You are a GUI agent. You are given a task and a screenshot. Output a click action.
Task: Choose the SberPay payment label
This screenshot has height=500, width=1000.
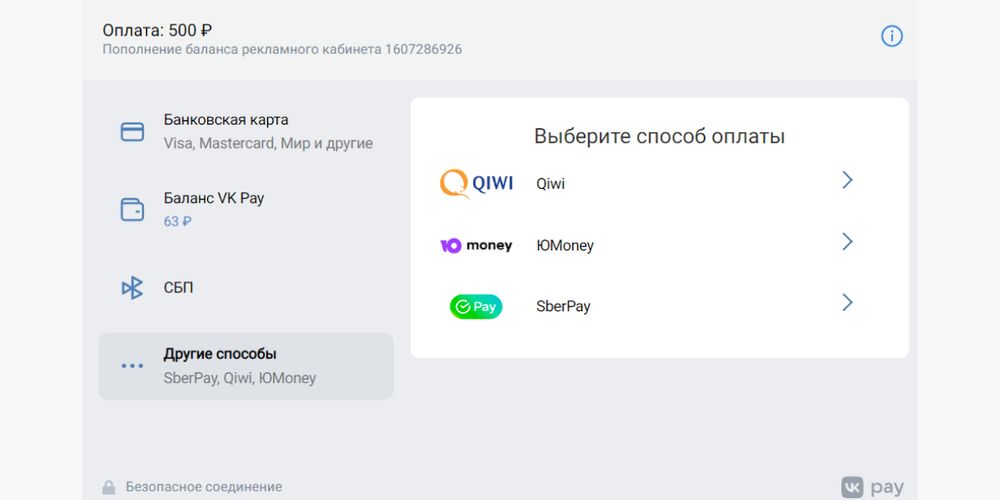[563, 306]
